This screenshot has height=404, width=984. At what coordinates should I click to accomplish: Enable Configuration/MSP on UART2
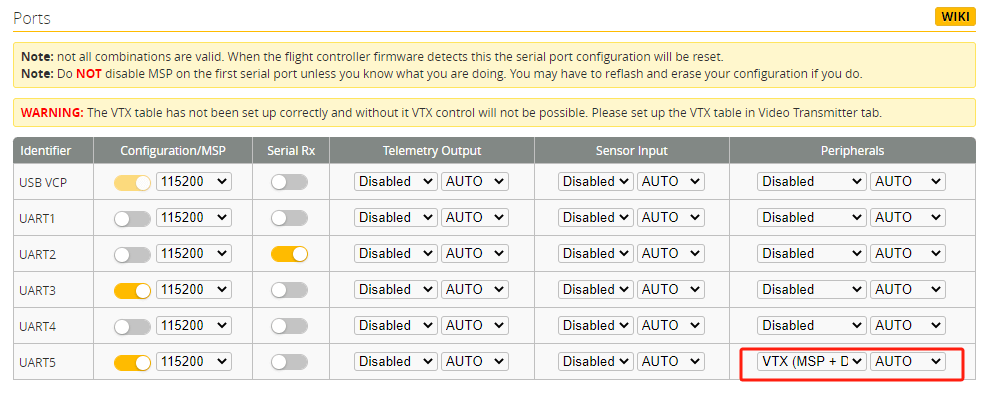(132, 254)
